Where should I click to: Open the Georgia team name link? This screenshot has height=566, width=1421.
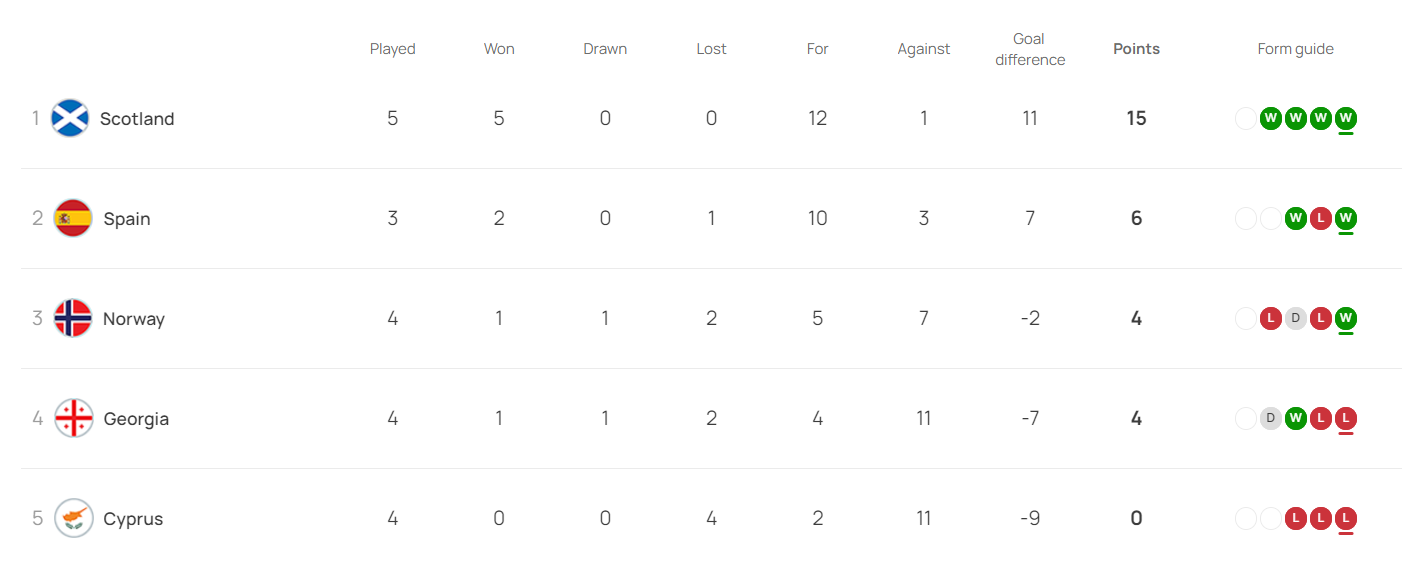pos(136,419)
